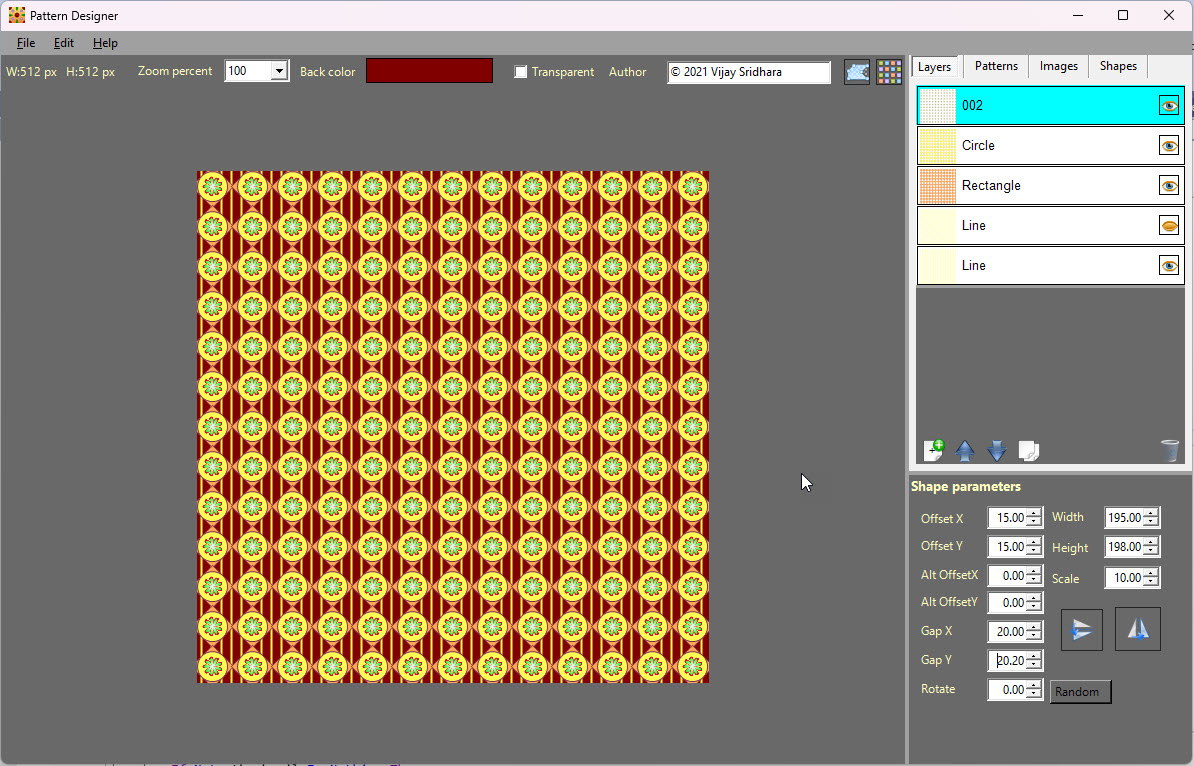Decrease Gap X using its down spinner arrow
Viewport: 1194px width, 766px height.
tap(1033, 636)
